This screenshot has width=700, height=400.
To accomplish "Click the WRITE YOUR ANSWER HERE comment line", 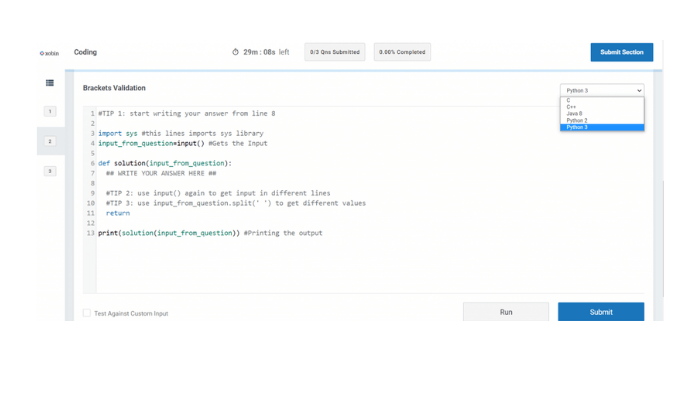I will (161, 173).
